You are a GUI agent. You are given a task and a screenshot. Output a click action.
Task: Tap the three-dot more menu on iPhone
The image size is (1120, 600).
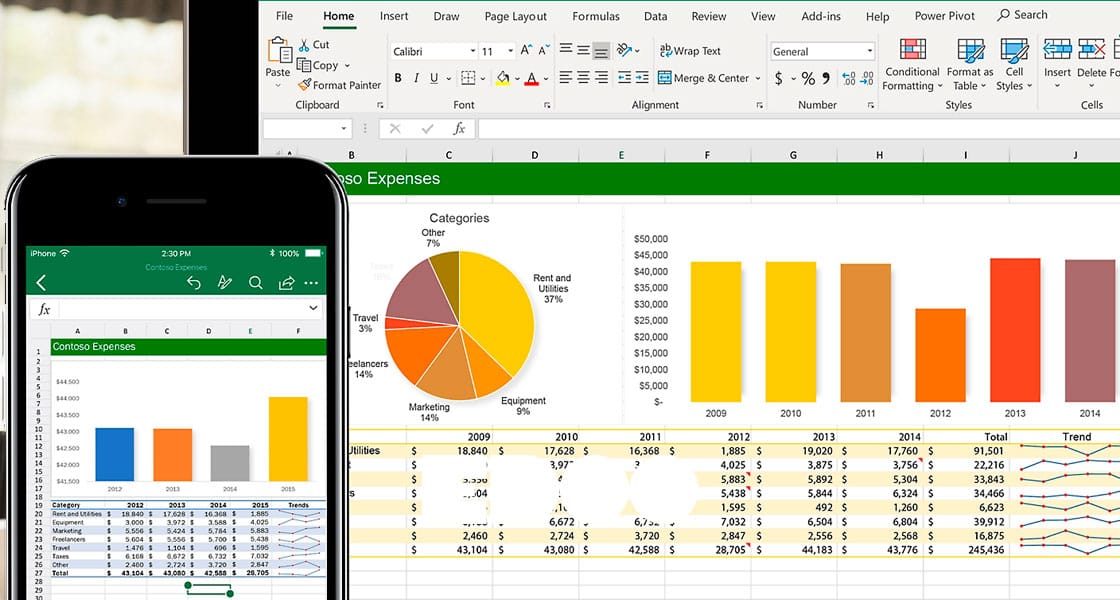click(x=311, y=283)
